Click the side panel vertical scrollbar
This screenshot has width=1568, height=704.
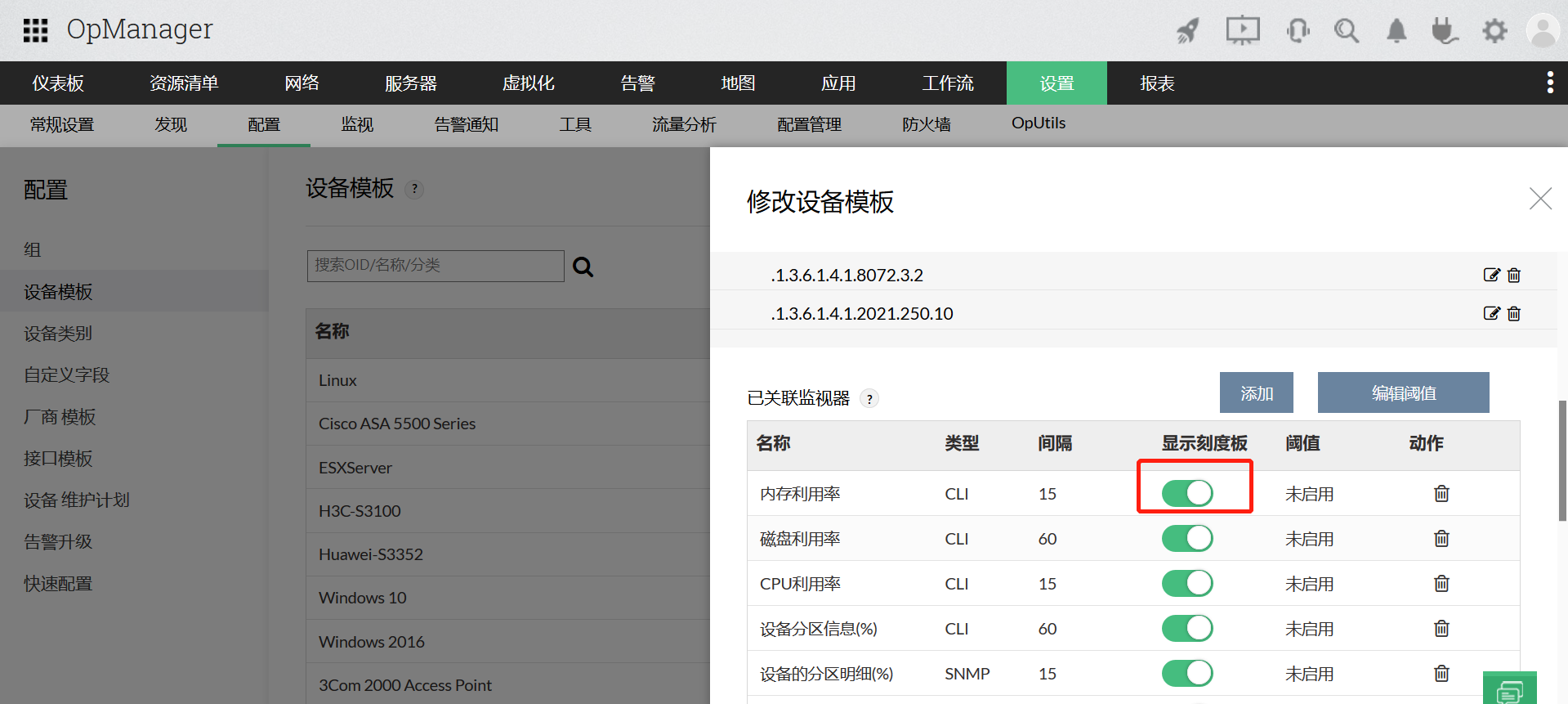[1562, 460]
